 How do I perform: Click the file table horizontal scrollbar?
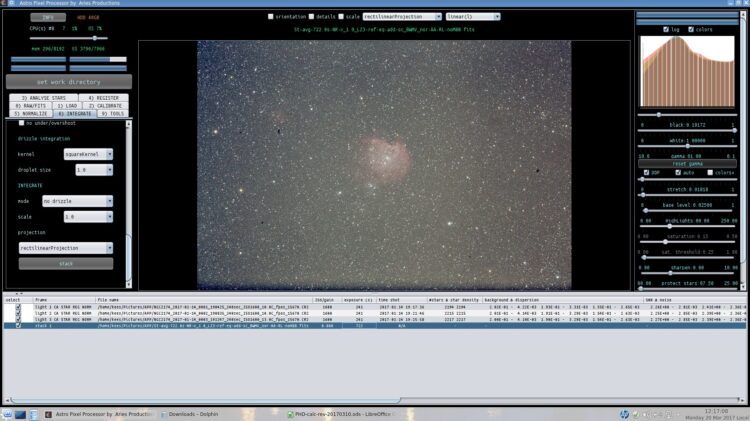pyautogui.click(x=374, y=400)
